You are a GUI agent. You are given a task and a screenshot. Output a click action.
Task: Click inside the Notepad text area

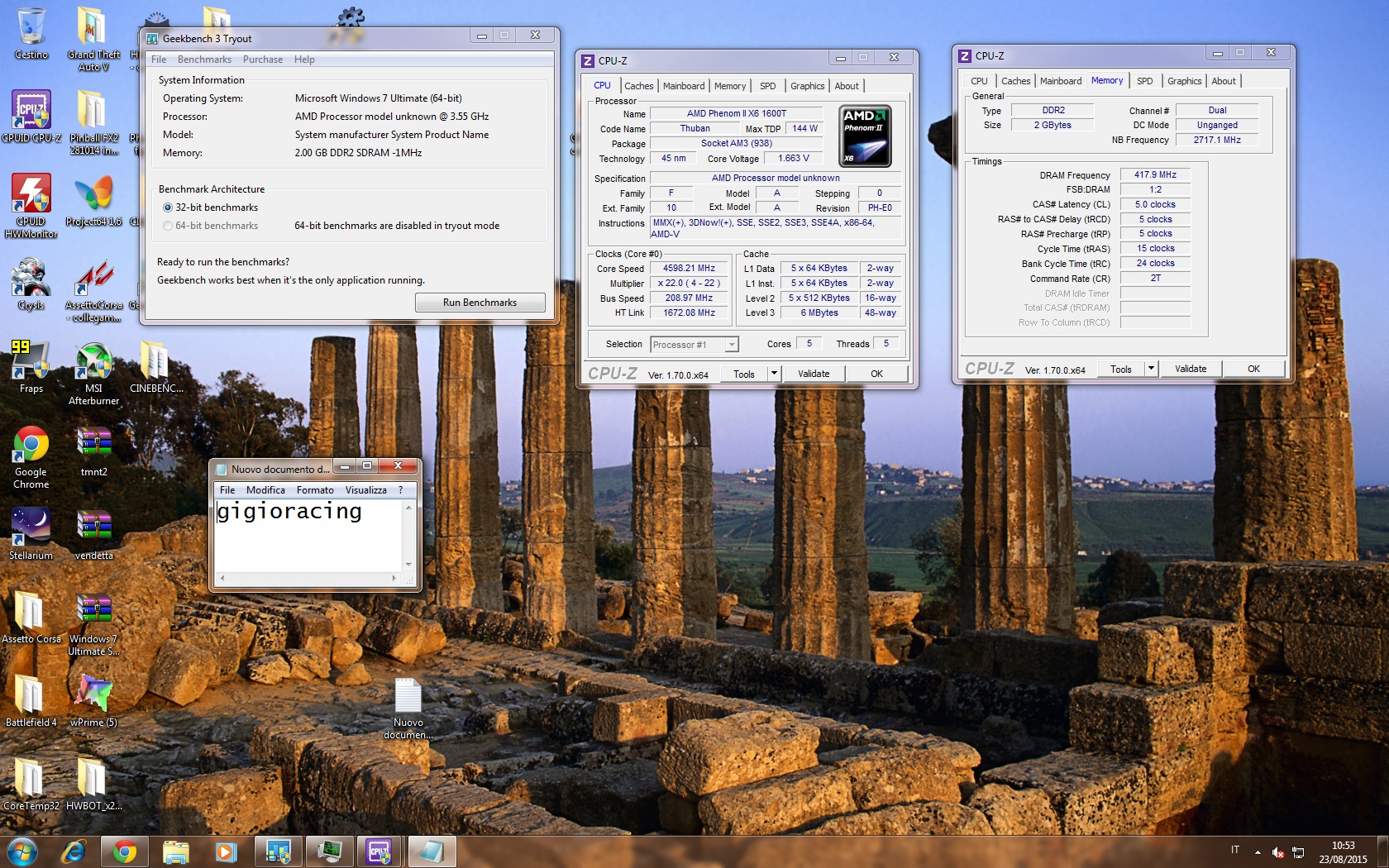[308, 536]
